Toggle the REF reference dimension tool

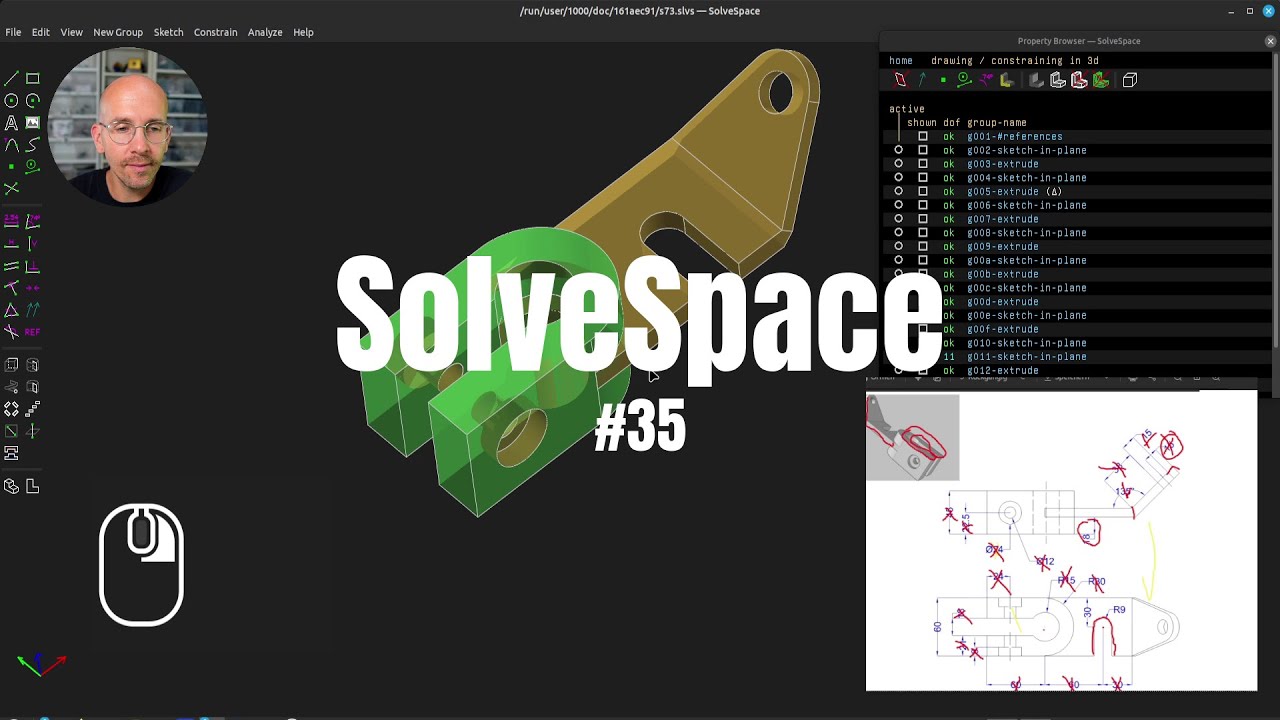[x=32, y=332]
